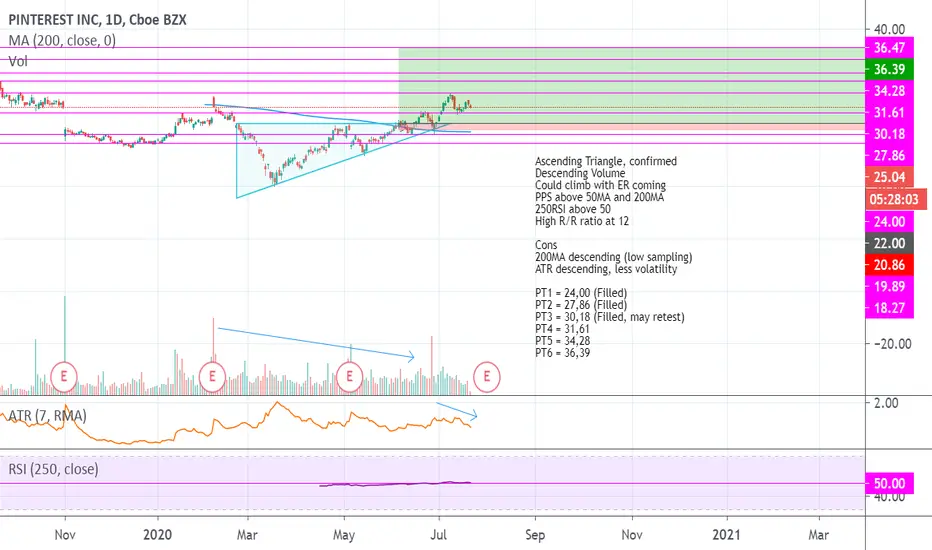Click the 24.00 price label

pos(889,221)
